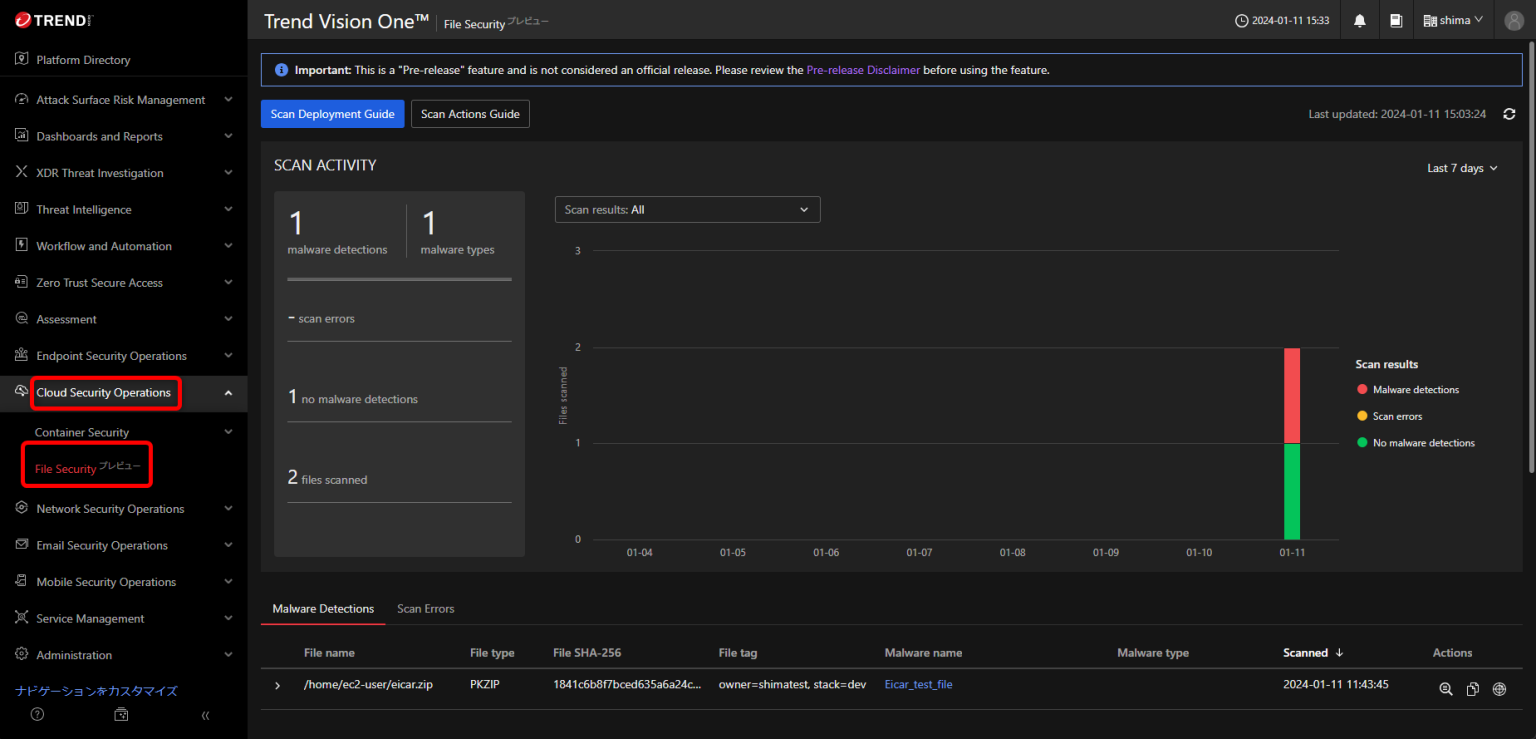Switch to the Scan Errors tab
Viewport: 1536px width, 739px height.
[x=425, y=608]
